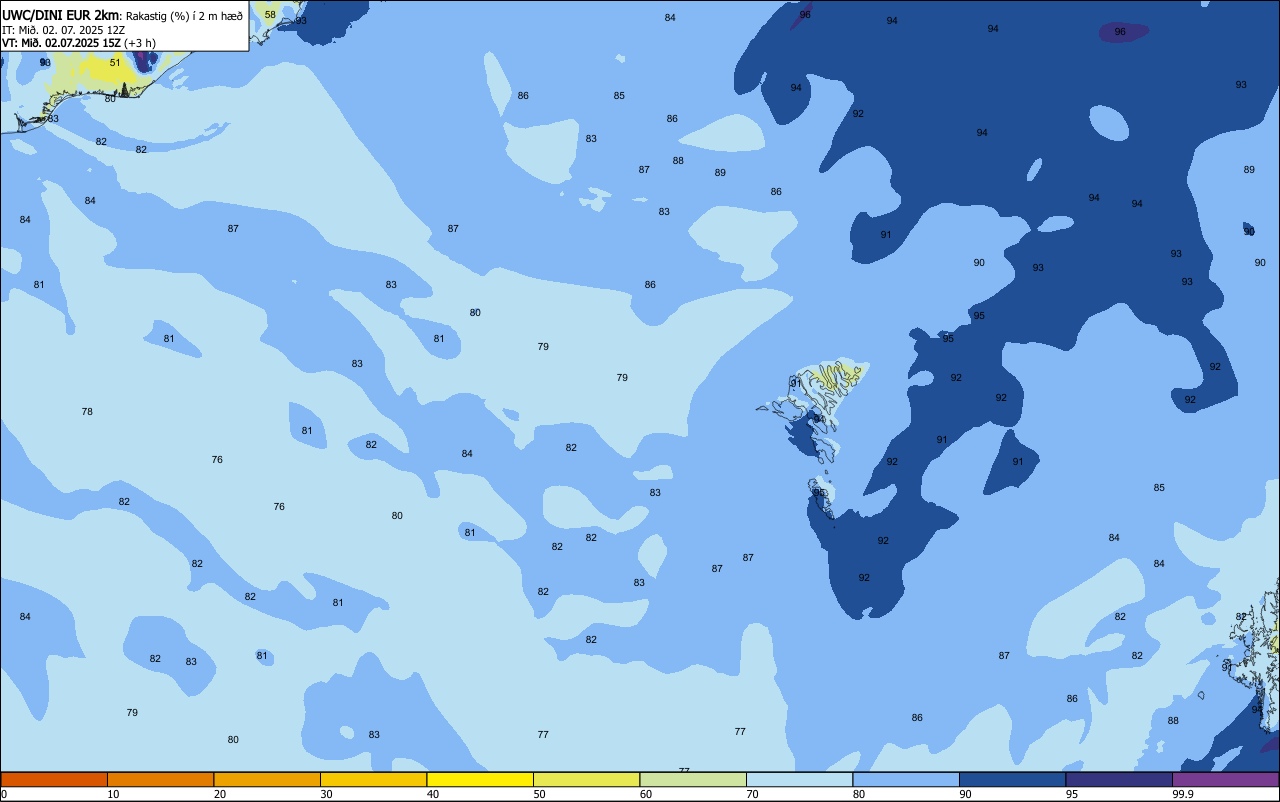Click the legend tick label '0'
1280x802 pixels.
[x=4, y=794]
